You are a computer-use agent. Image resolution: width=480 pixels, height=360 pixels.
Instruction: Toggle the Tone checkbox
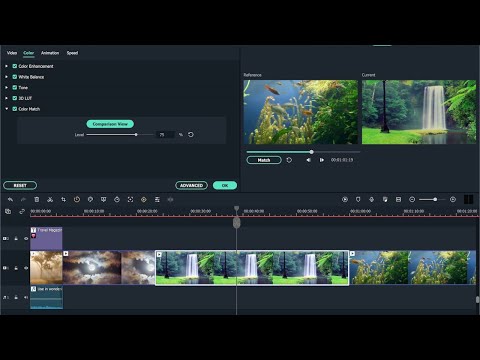[15, 87]
